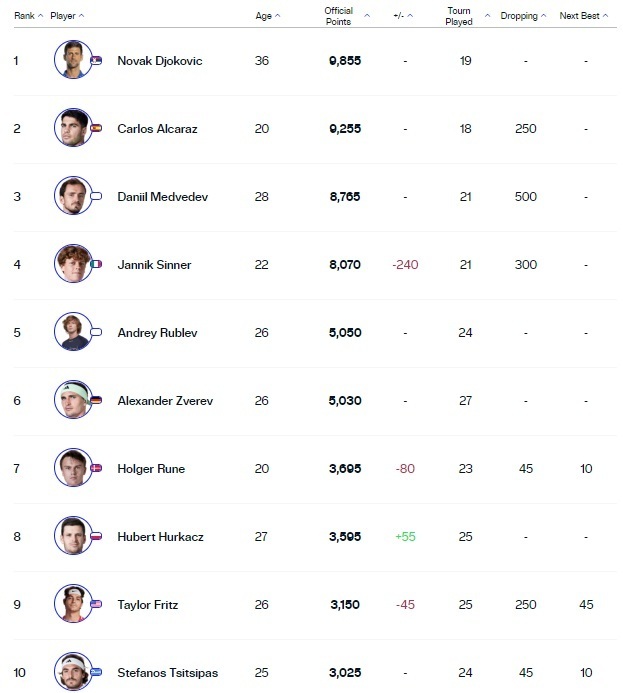
Task: Sort by the Dropping column
Action: (524, 16)
